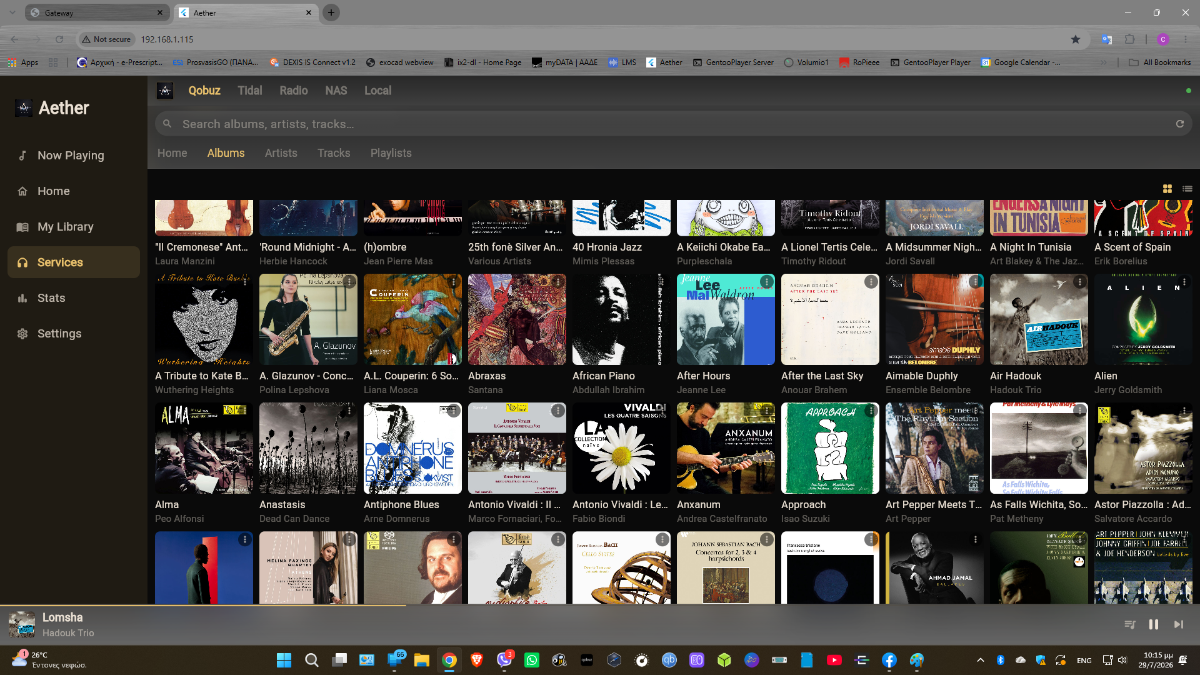Viewport: 1200px width, 675px height.
Task: Switch to the Artists tab
Action: point(281,153)
